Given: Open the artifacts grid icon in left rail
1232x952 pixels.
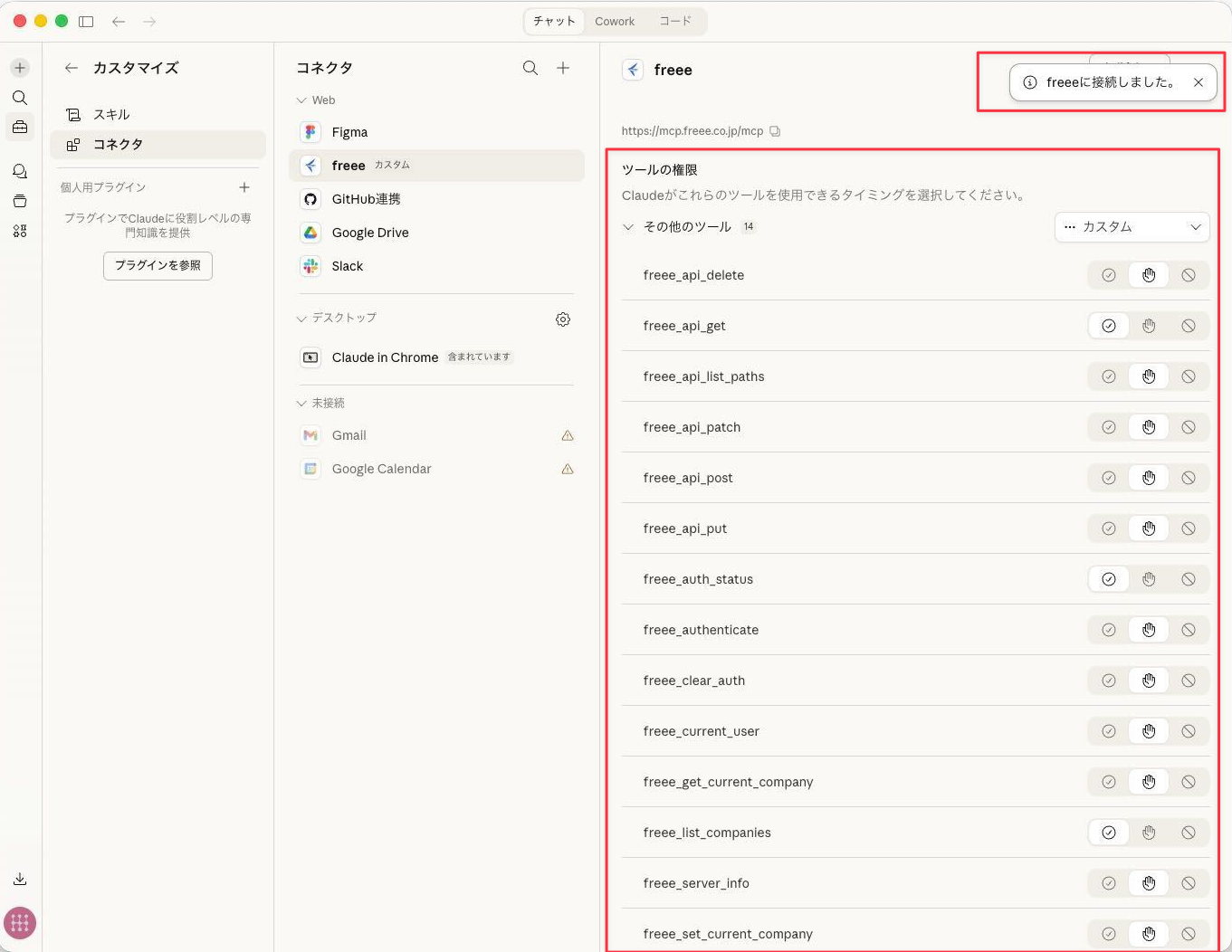Looking at the screenshot, I should point(20,231).
